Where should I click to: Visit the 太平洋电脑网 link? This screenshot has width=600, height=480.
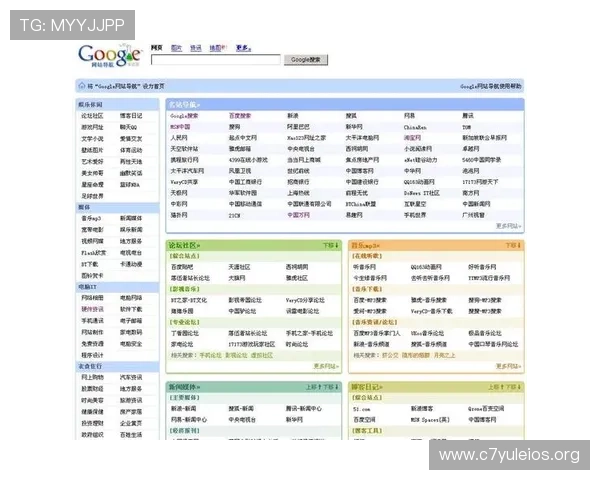pyautogui.click(x=362, y=137)
